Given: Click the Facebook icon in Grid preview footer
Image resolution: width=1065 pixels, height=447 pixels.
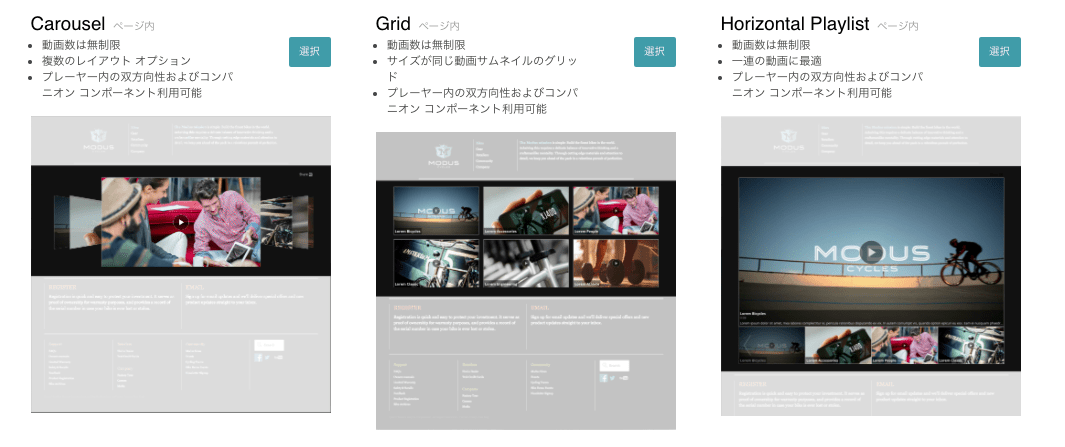Looking at the screenshot, I should point(603,378).
